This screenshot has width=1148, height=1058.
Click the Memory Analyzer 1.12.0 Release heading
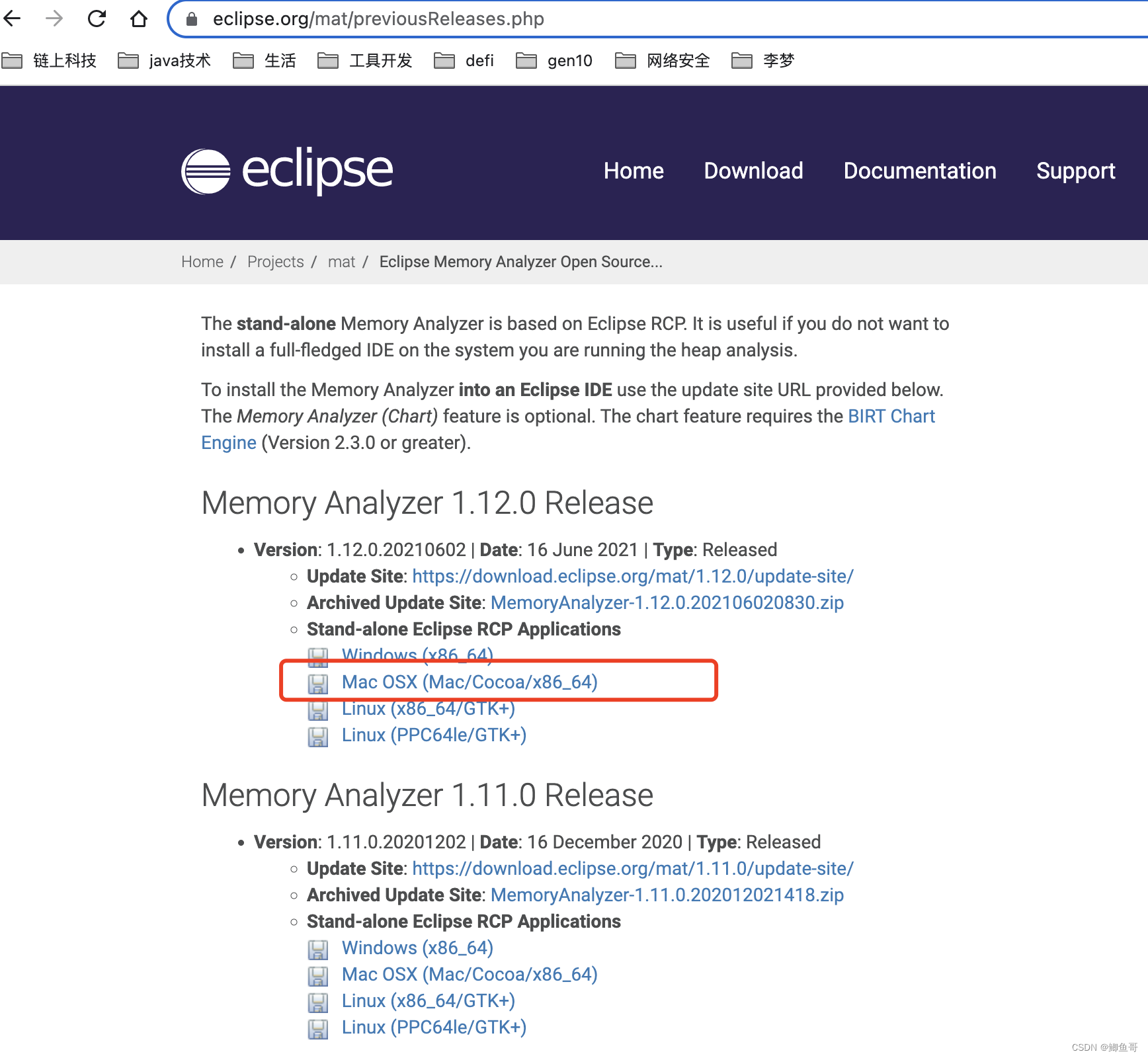click(427, 503)
